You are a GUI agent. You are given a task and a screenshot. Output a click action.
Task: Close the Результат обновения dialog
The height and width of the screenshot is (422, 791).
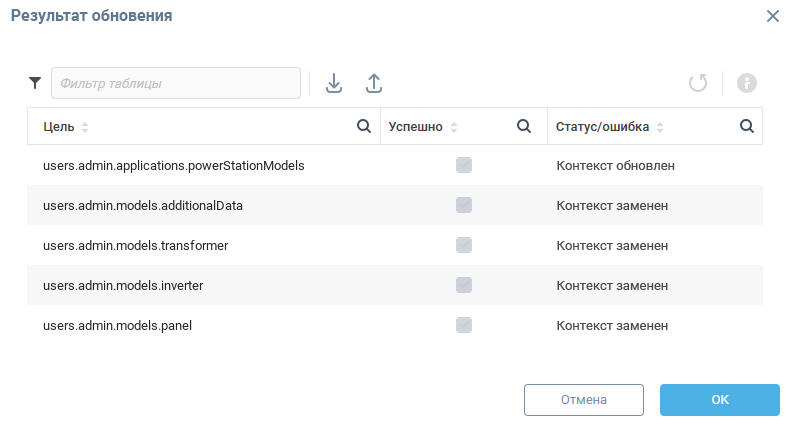click(773, 16)
